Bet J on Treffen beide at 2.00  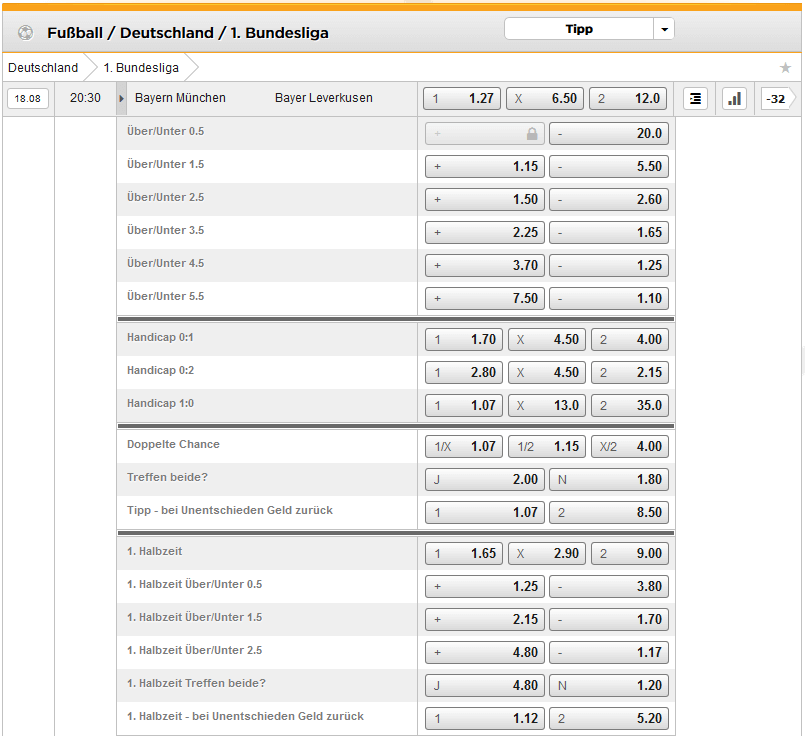click(x=485, y=479)
